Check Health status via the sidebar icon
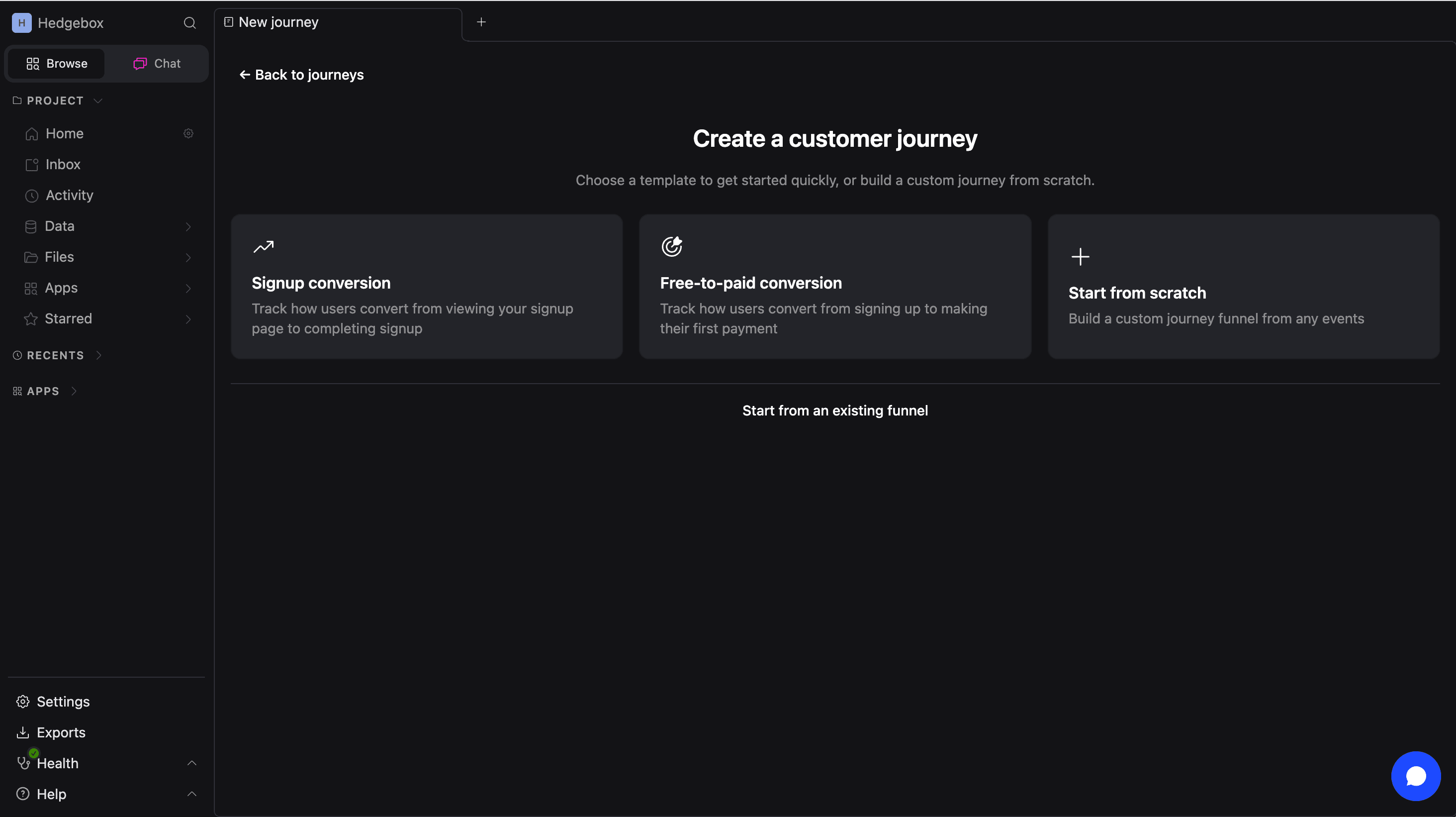The height and width of the screenshot is (817, 1456). click(23, 763)
